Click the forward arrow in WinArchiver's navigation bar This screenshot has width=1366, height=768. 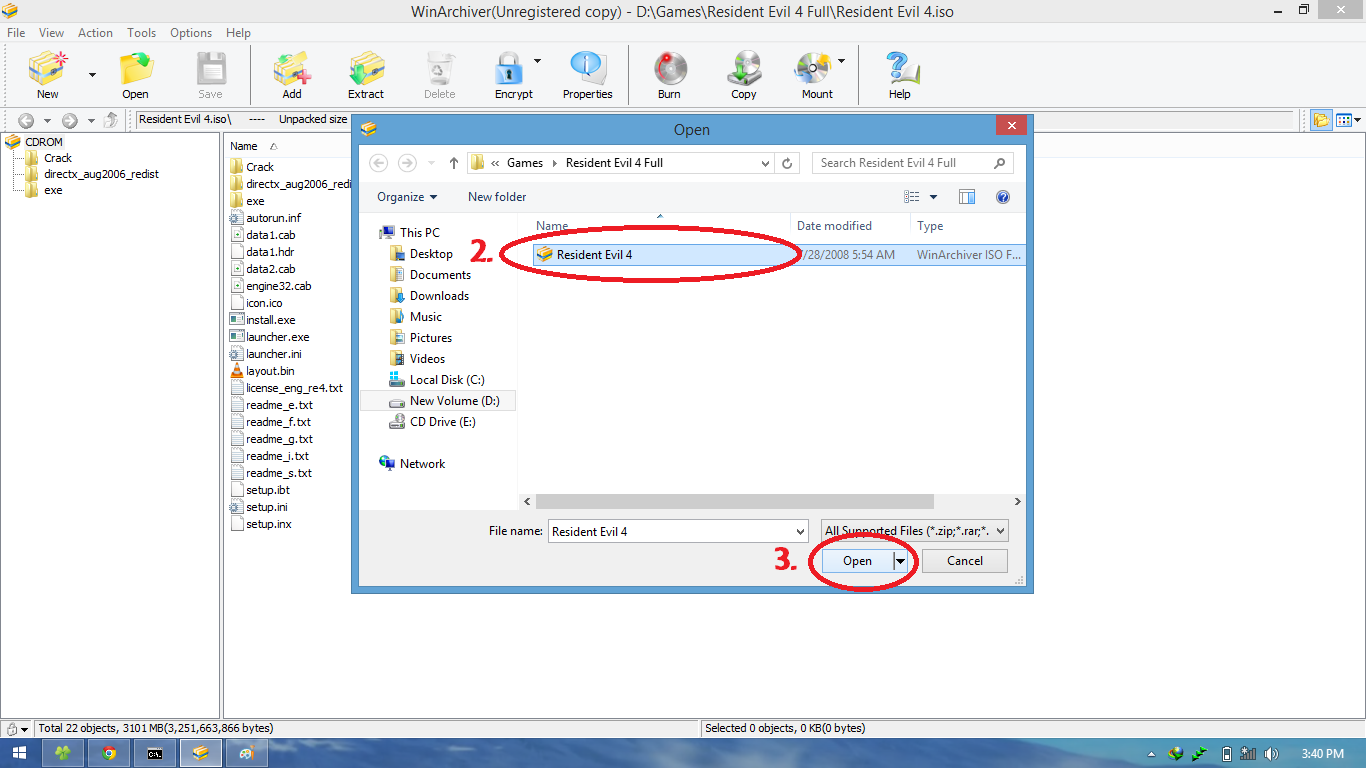point(69,120)
